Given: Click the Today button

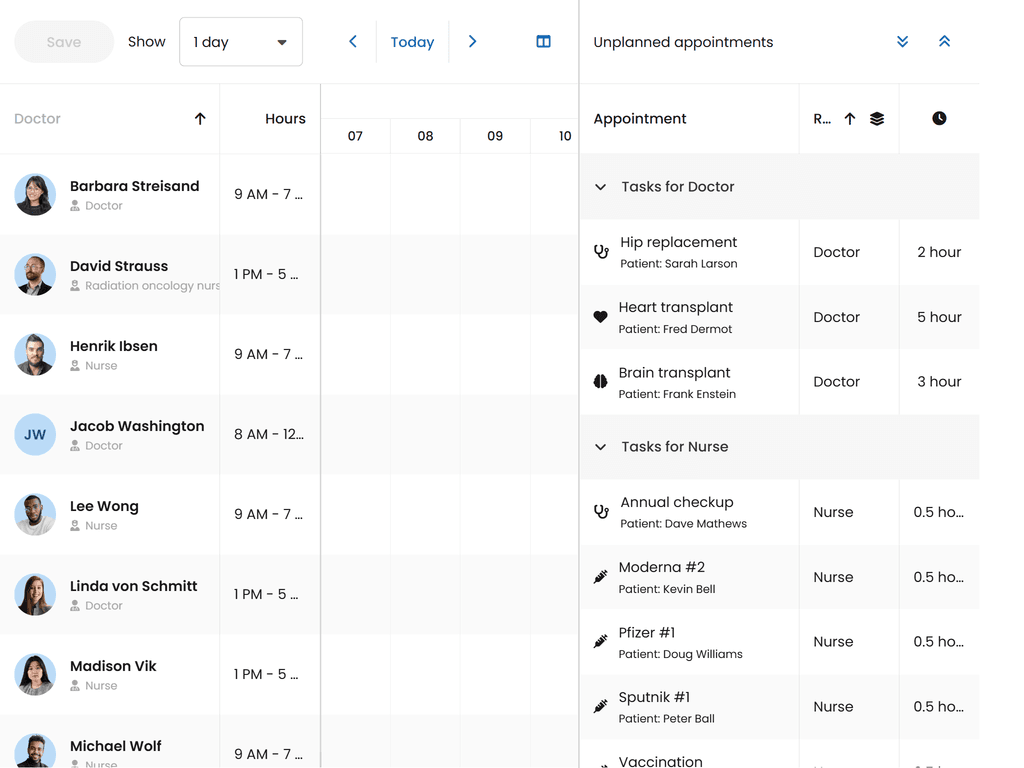Looking at the screenshot, I should (412, 42).
